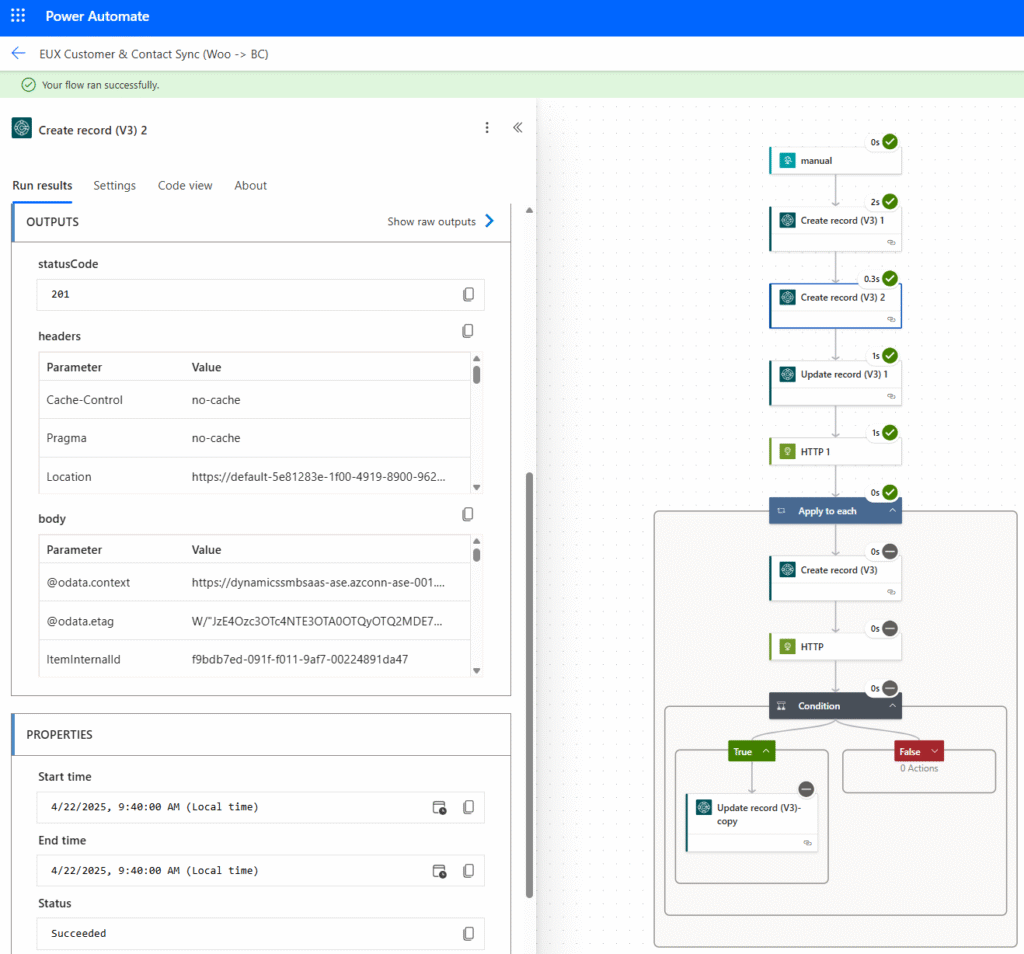Screen dimensions: 1024x954
Task: Click the End time calendar clock icon
Action: tap(440, 871)
